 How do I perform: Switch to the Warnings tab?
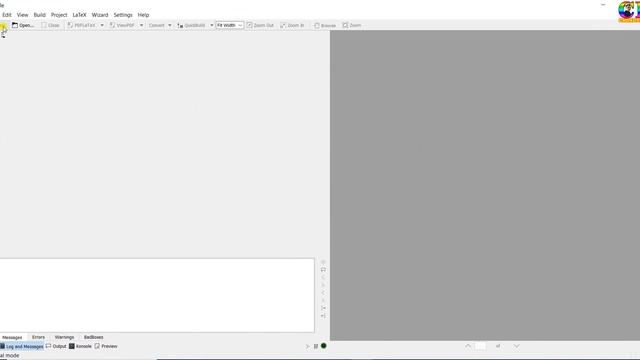(64, 337)
